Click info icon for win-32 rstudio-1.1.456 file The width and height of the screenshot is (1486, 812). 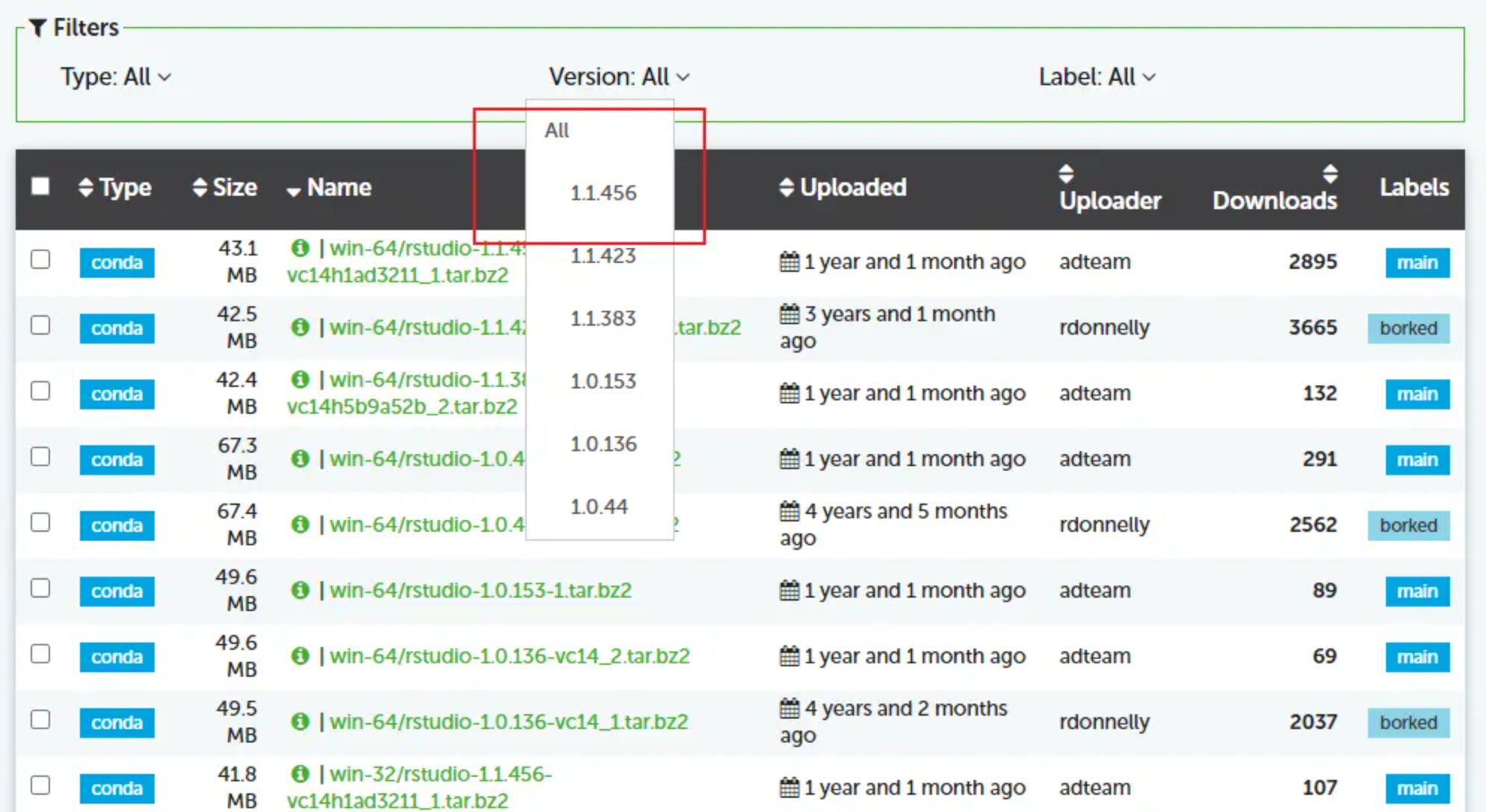[x=300, y=774]
